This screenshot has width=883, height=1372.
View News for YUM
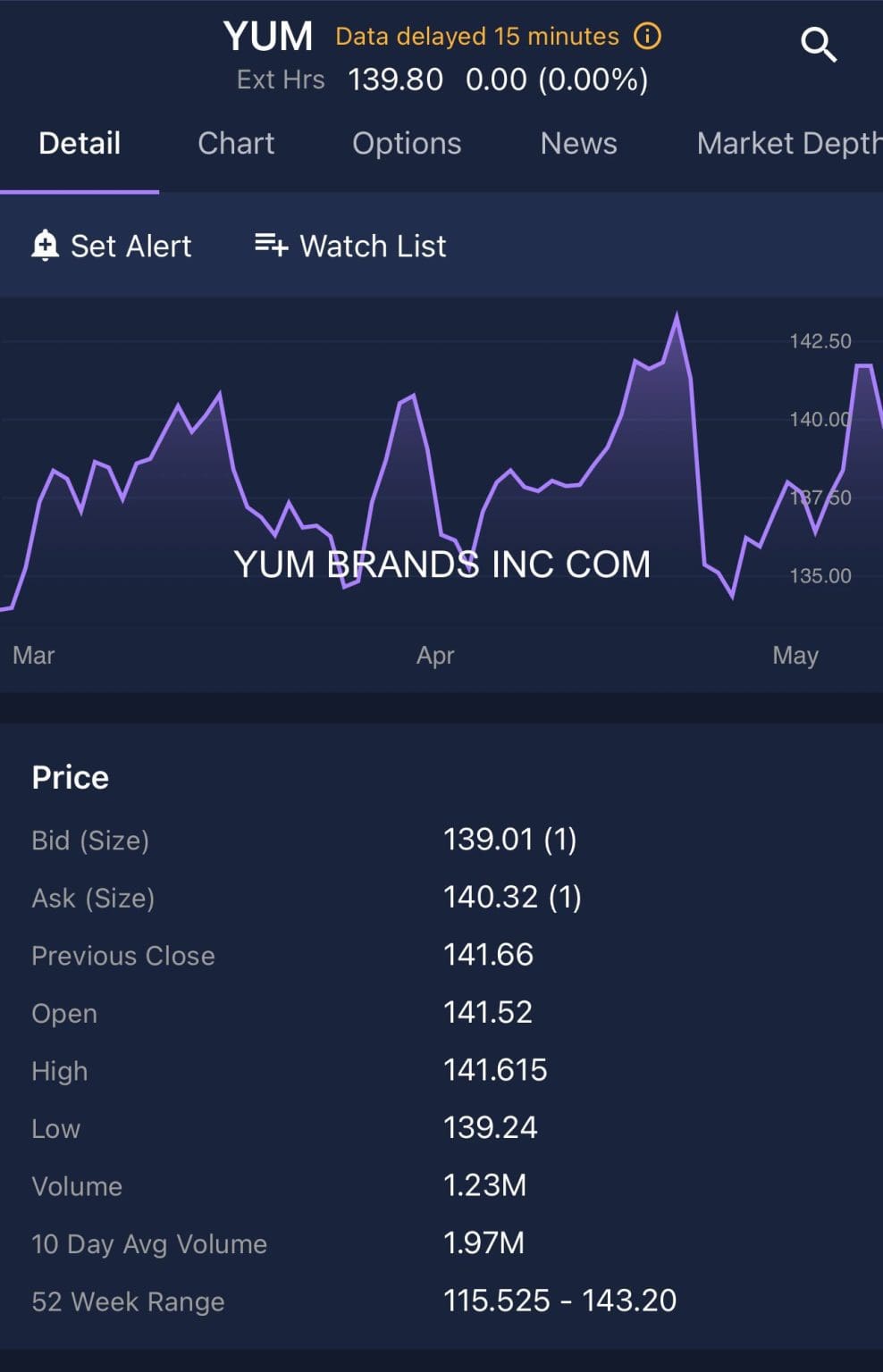pos(578,143)
